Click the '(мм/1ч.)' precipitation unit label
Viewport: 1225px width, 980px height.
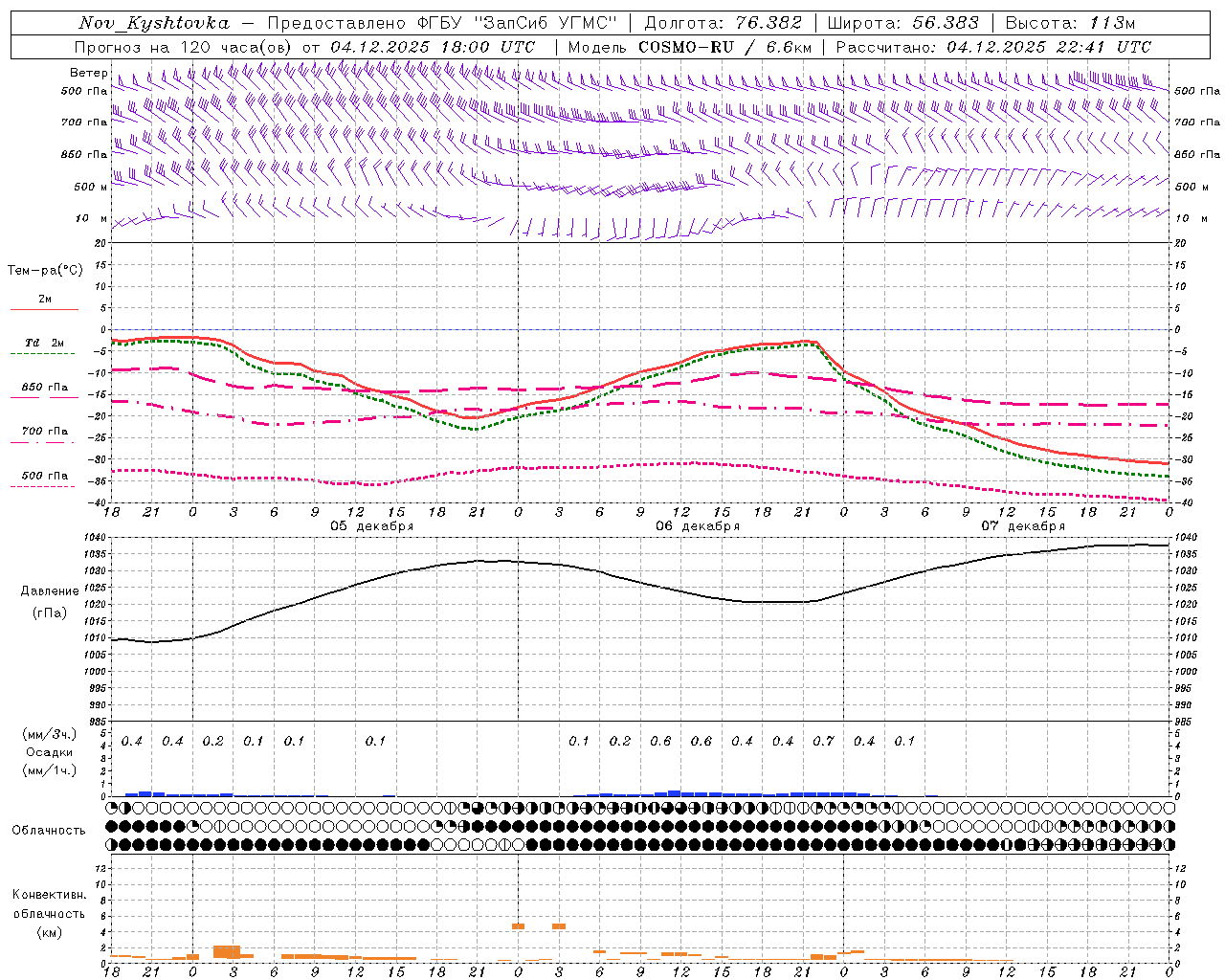50,770
